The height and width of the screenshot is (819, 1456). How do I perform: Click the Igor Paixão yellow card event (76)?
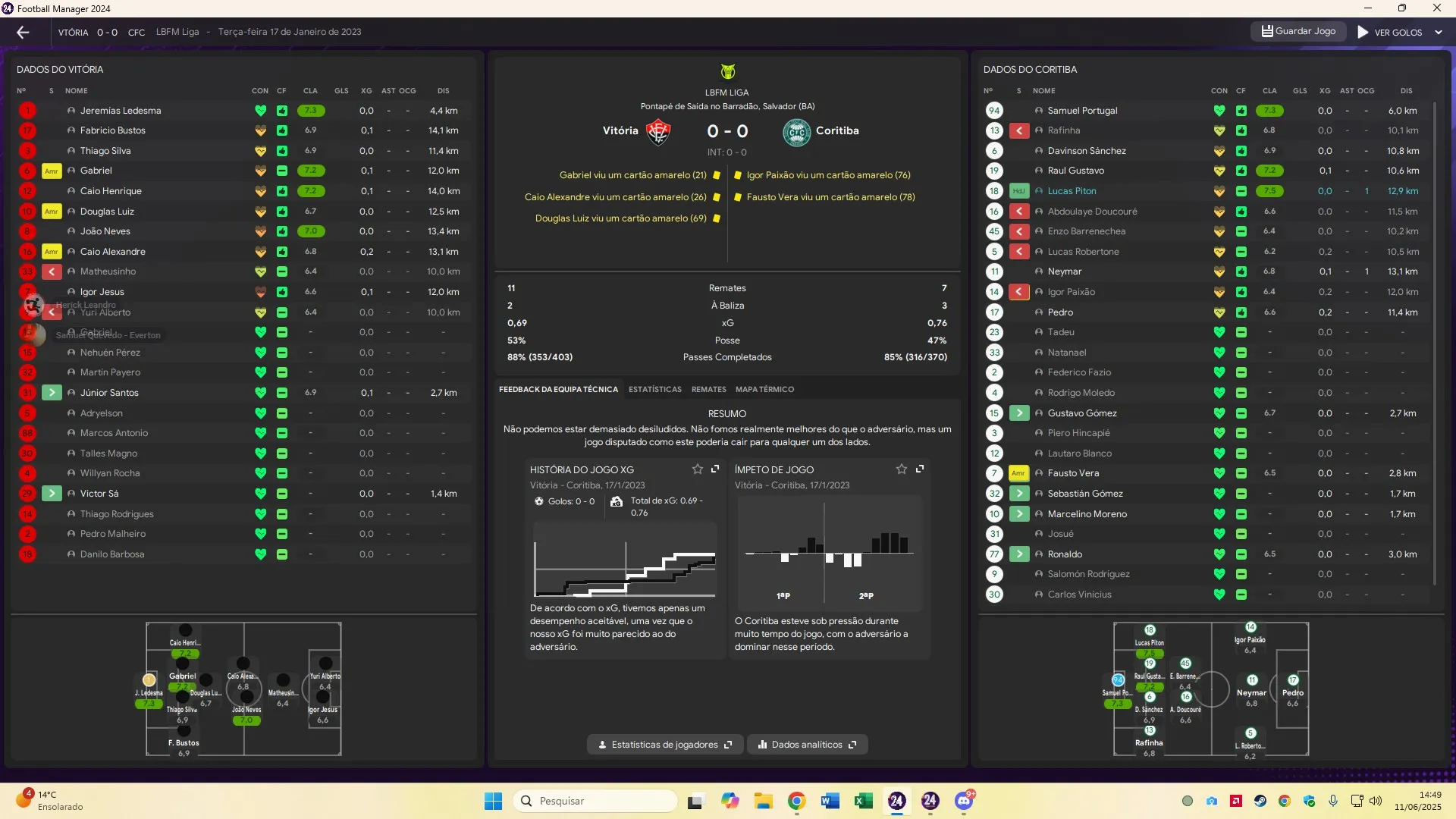[822, 175]
